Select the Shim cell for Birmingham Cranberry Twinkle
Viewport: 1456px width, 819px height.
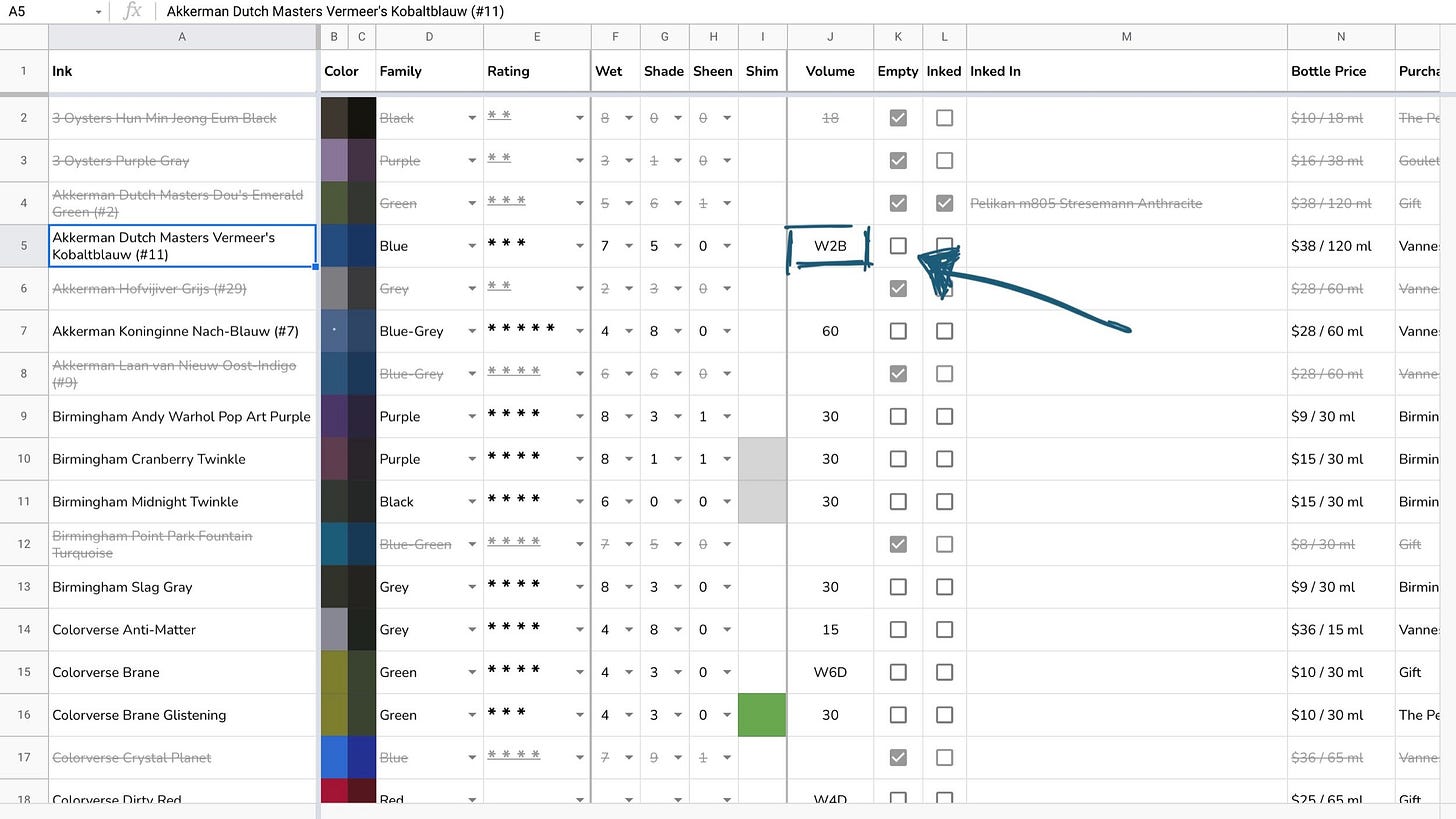point(762,459)
